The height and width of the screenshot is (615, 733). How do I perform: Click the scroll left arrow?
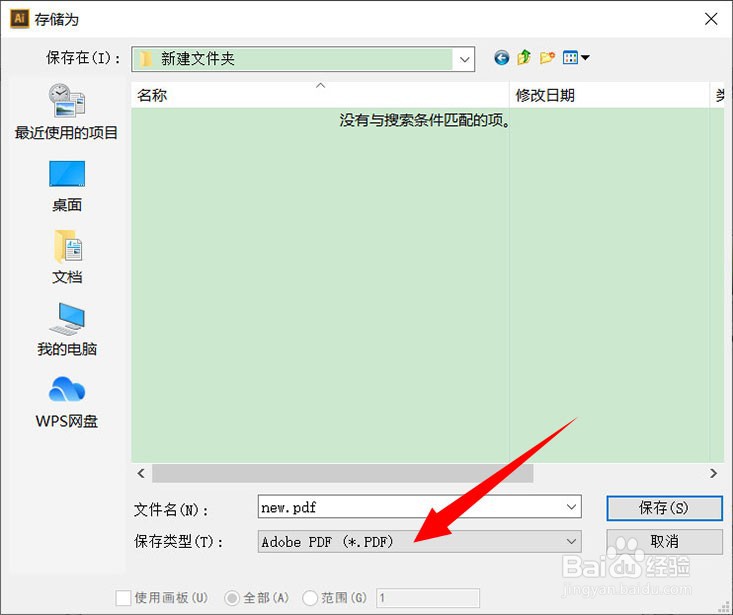pos(141,473)
